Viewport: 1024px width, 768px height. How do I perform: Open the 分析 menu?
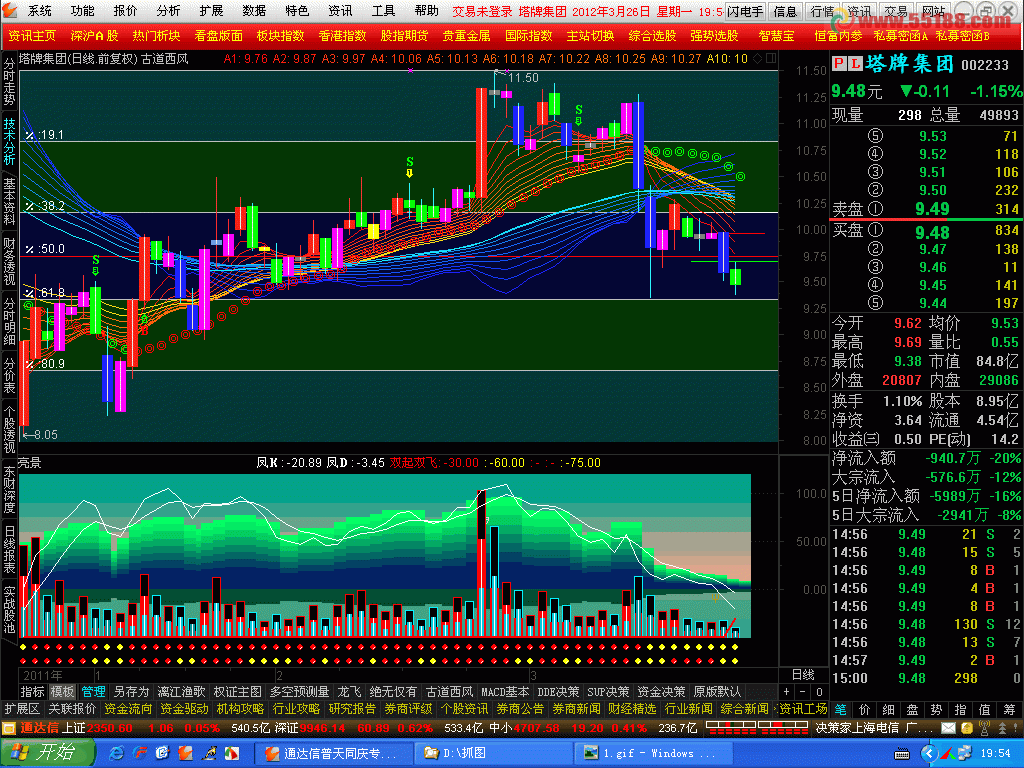click(x=168, y=11)
